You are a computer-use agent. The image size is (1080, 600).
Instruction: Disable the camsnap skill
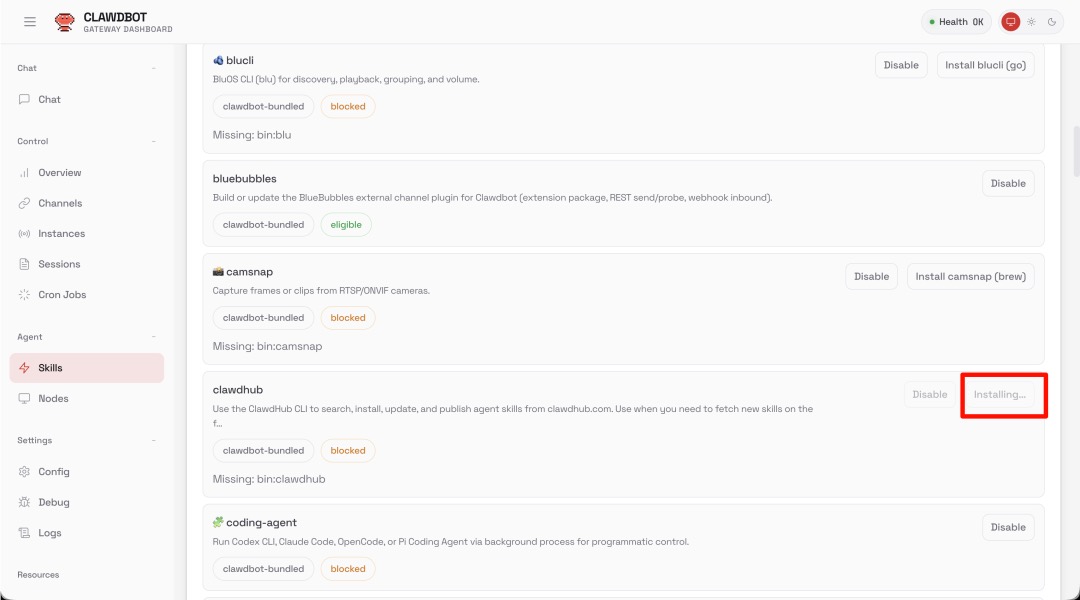tap(871, 276)
